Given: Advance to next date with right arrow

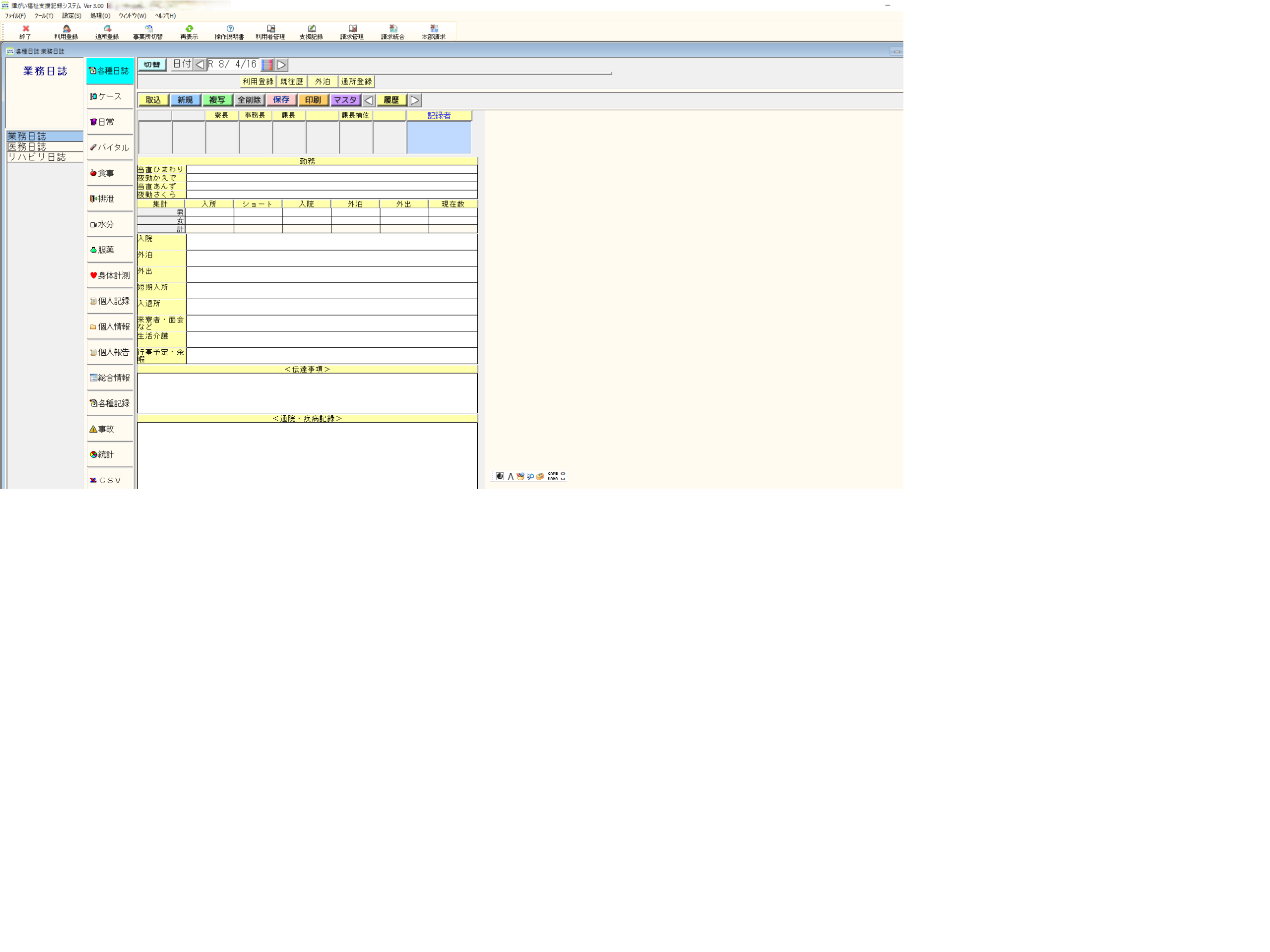Looking at the screenshot, I should pyautogui.click(x=281, y=65).
